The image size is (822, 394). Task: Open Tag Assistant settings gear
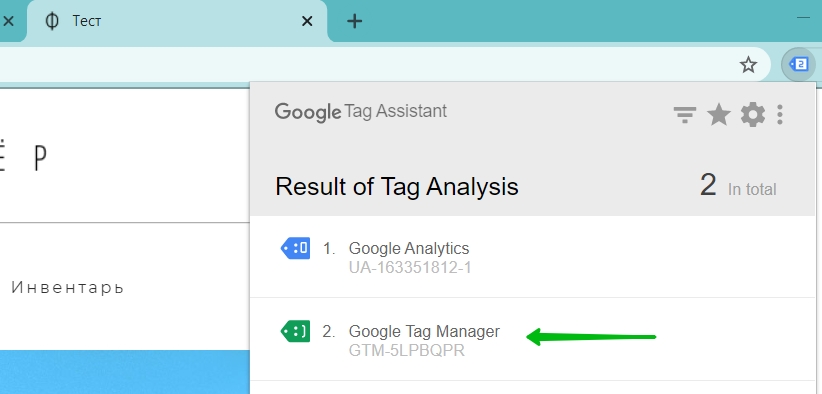click(x=753, y=114)
